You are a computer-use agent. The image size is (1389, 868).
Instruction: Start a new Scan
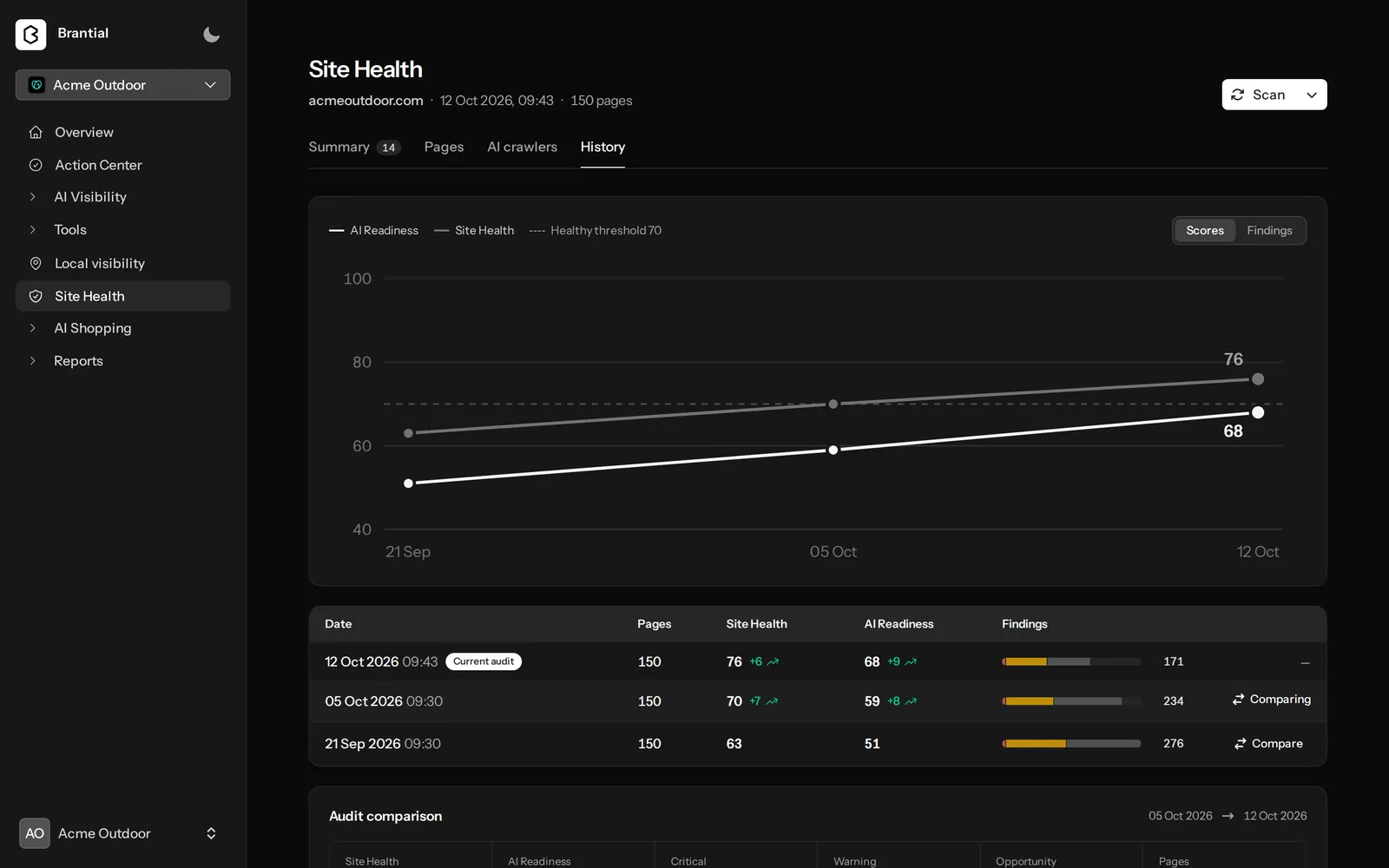pyautogui.click(x=1259, y=95)
